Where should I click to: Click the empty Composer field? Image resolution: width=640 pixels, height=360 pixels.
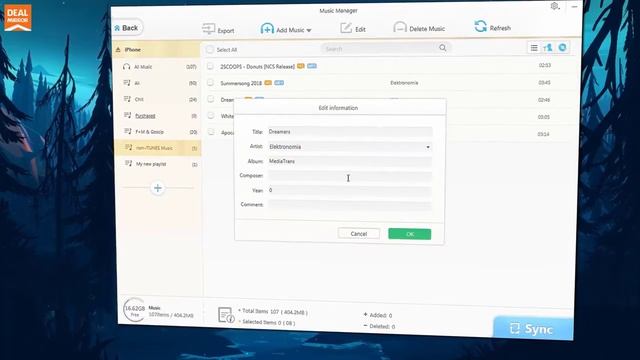click(350, 176)
